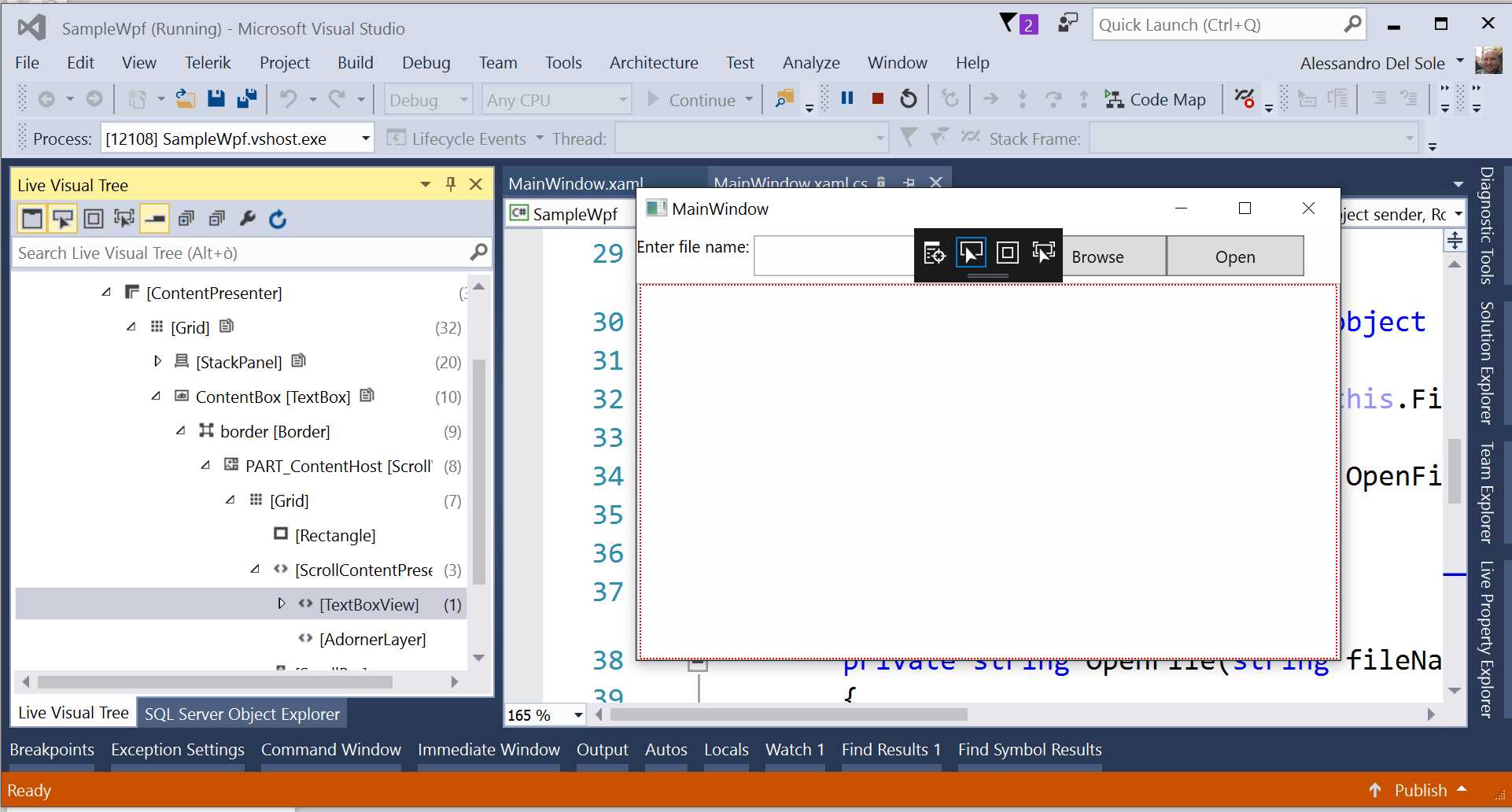Pin the Live Visual Tree panel
1512x812 pixels.
click(451, 184)
